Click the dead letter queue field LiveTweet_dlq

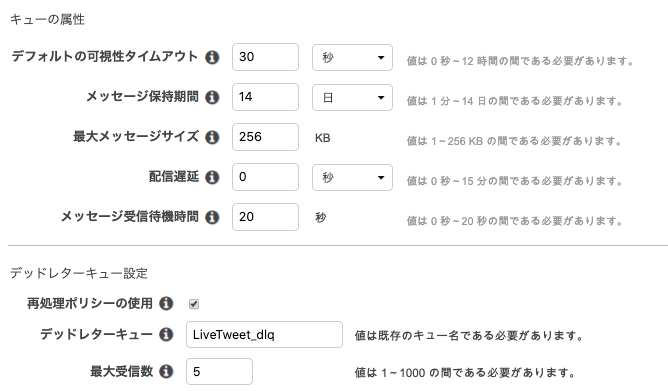pyautogui.click(x=264, y=335)
